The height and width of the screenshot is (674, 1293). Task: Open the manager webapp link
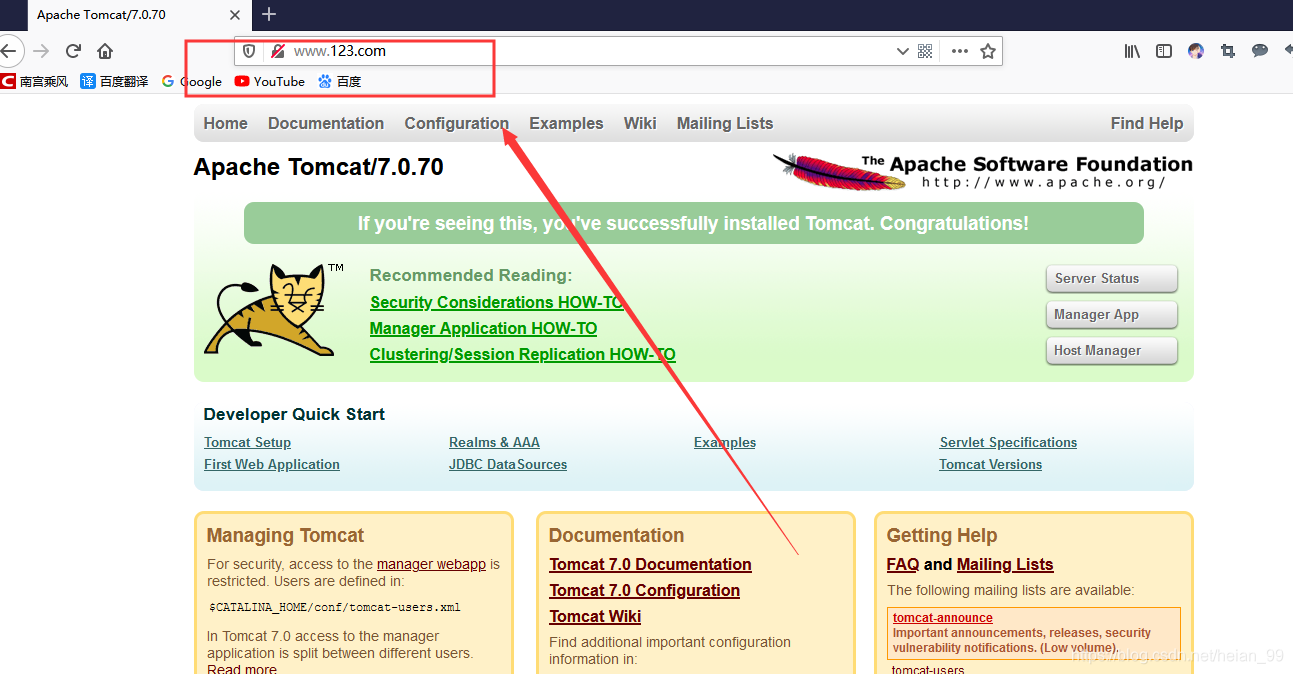pyautogui.click(x=431, y=564)
